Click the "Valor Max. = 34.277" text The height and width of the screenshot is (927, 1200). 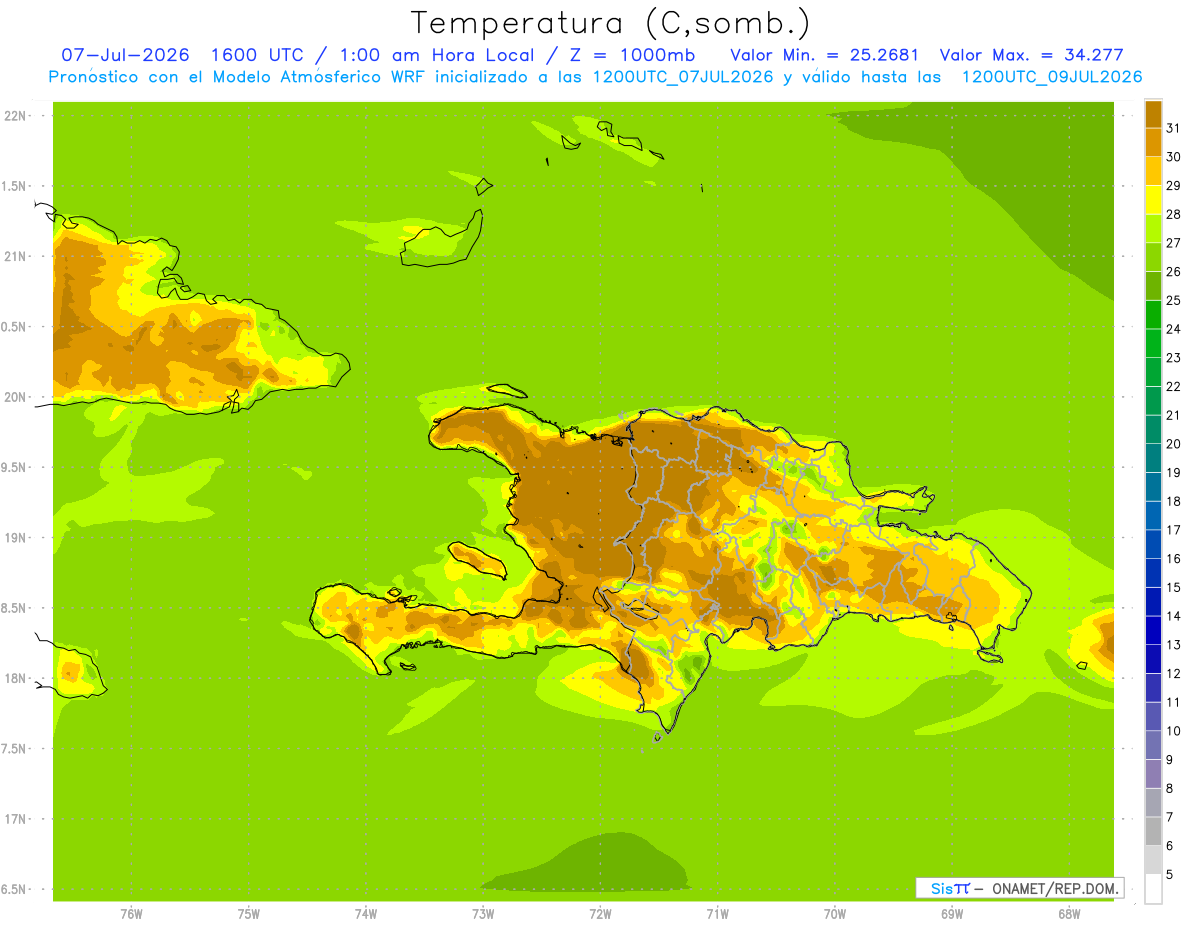(x=1032, y=55)
